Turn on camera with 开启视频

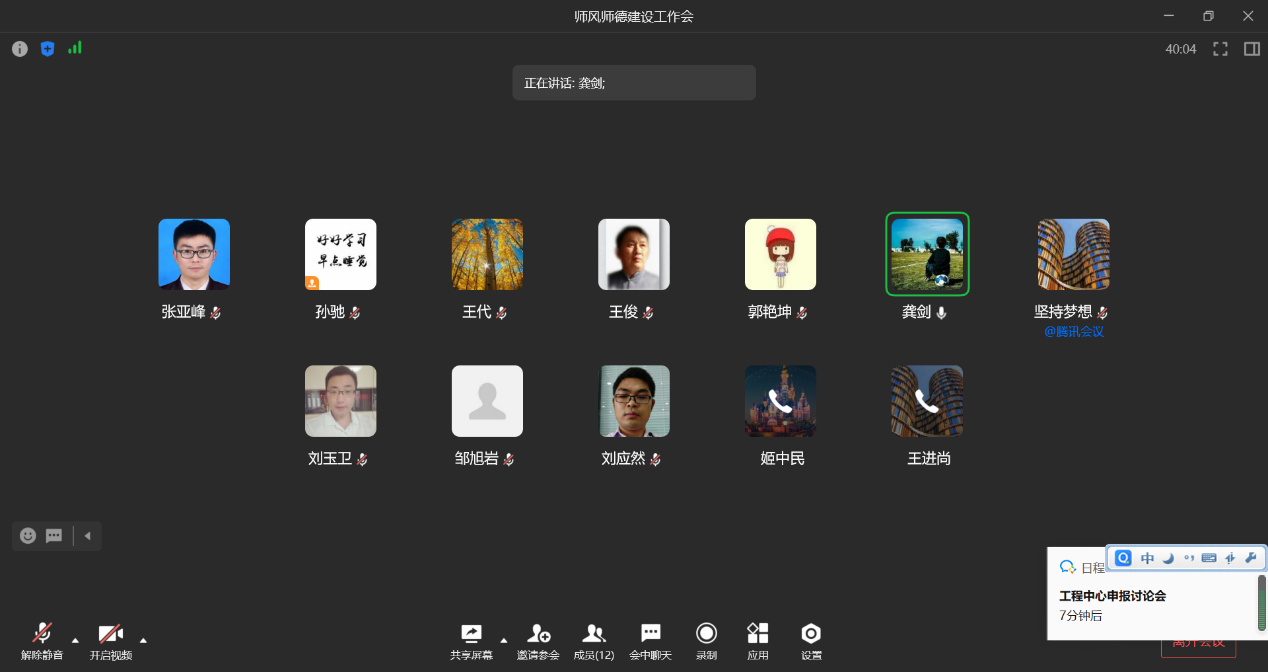coord(110,640)
